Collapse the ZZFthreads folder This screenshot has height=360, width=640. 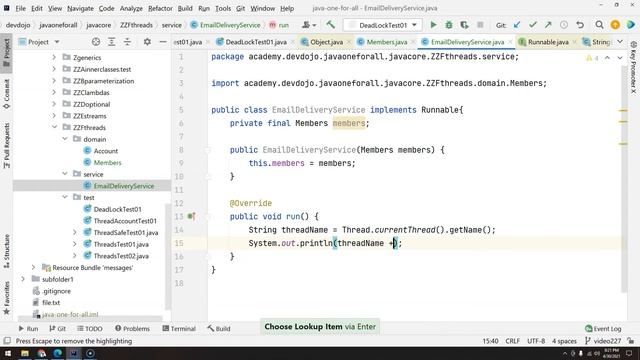[x=54, y=127]
